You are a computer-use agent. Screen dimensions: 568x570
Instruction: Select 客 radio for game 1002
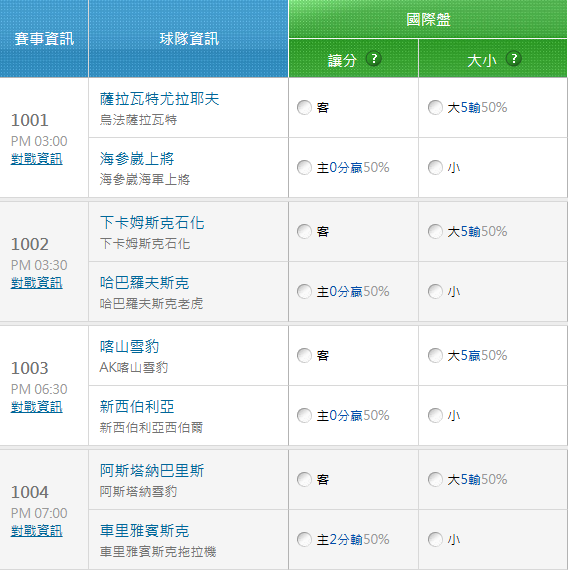(x=304, y=231)
